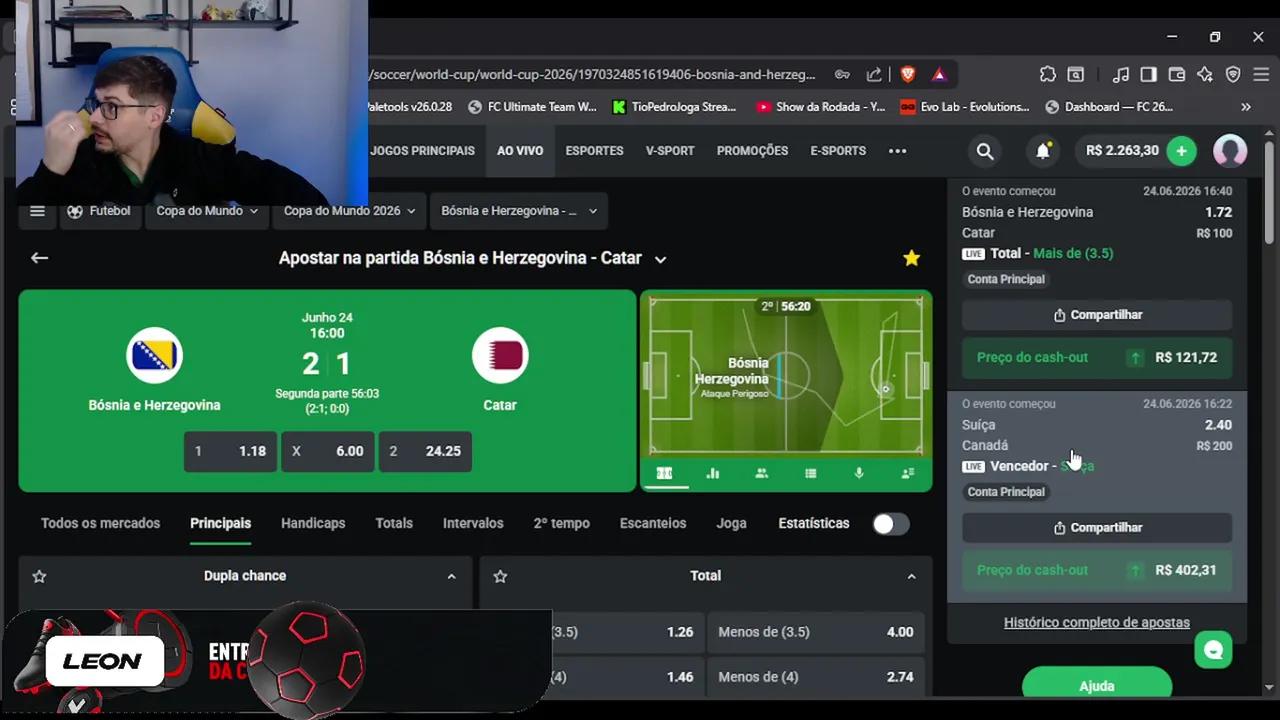The height and width of the screenshot is (720, 1280).
Task: Open Show da Rodada bookmark
Action: coord(821,107)
